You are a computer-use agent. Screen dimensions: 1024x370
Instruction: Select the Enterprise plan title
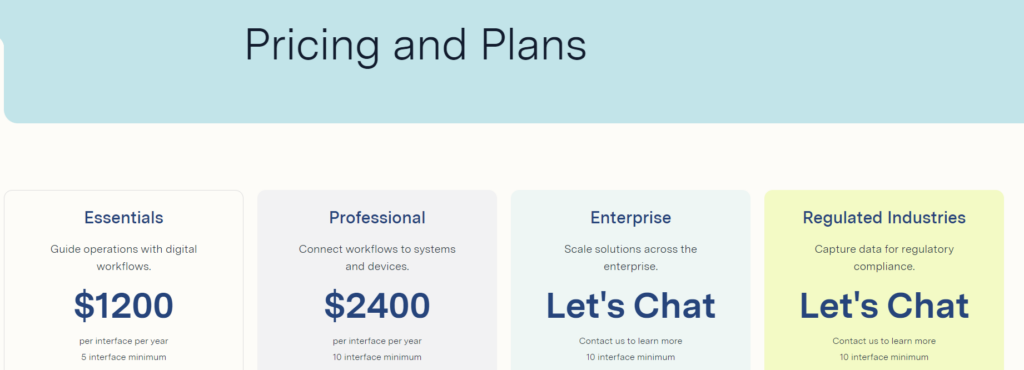[630, 217]
